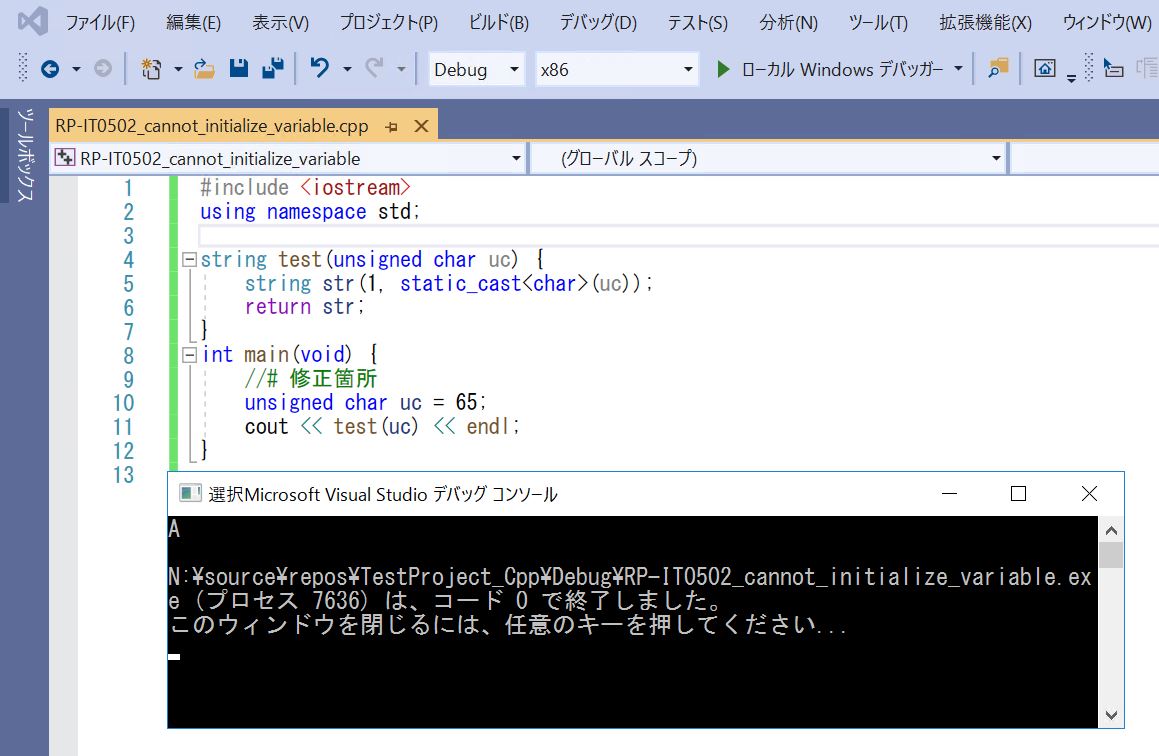Open the デバッグ menu

click(597, 22)
